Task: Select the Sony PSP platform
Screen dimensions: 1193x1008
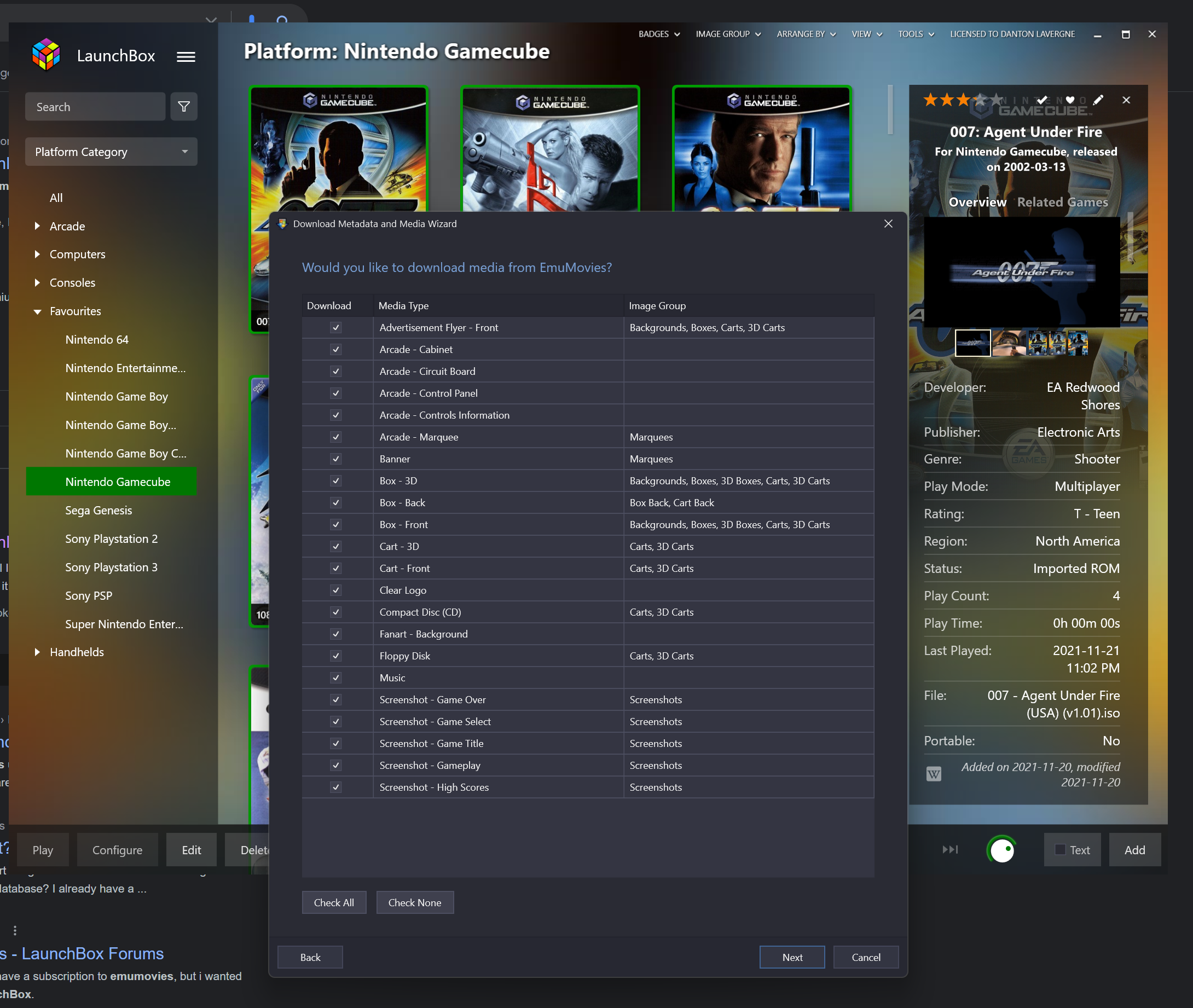Action: [89, 595]
